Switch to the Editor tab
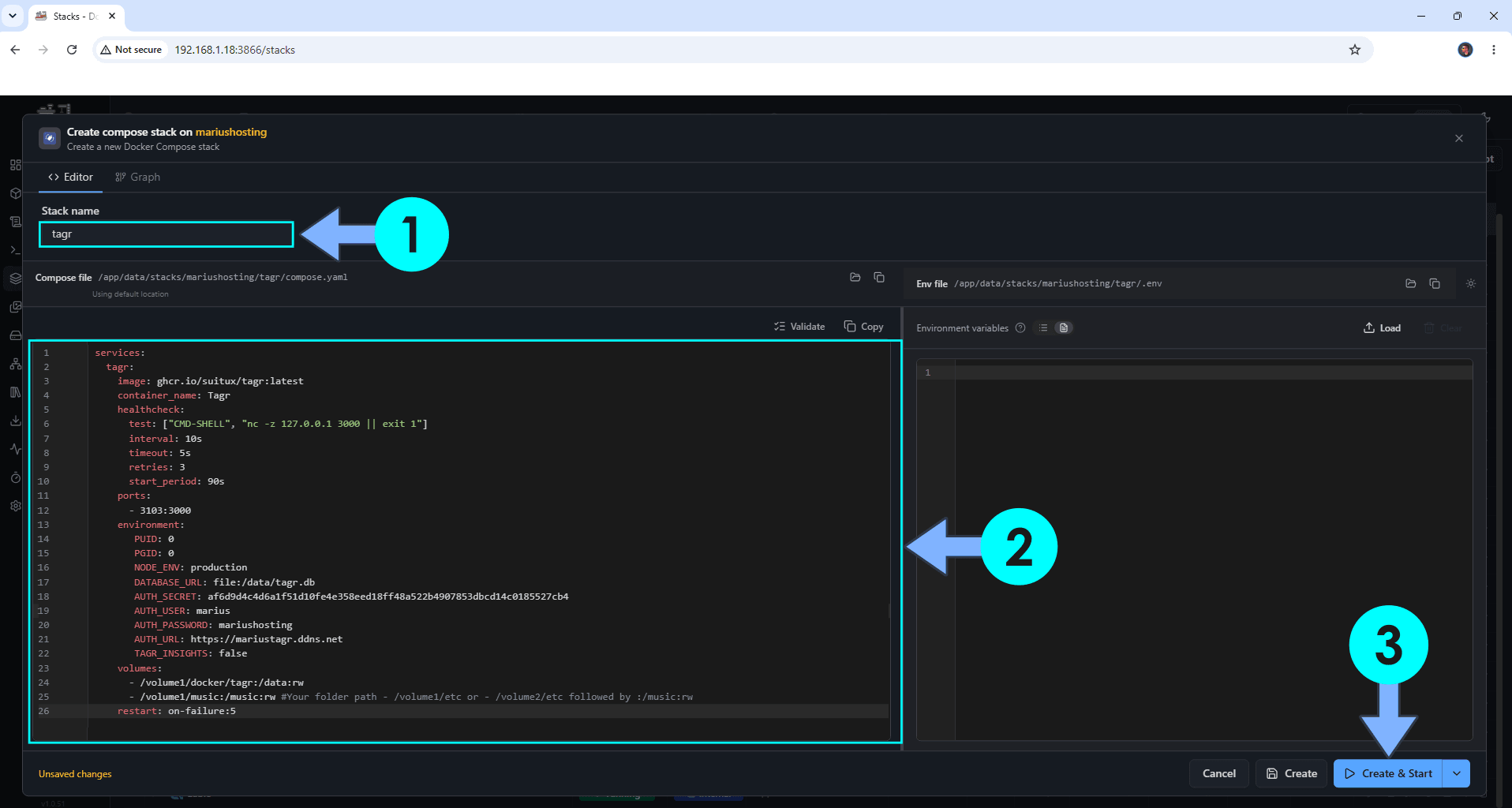This screenshot has height=808, width=1512. pyautogui.click(x=70, y=177)
